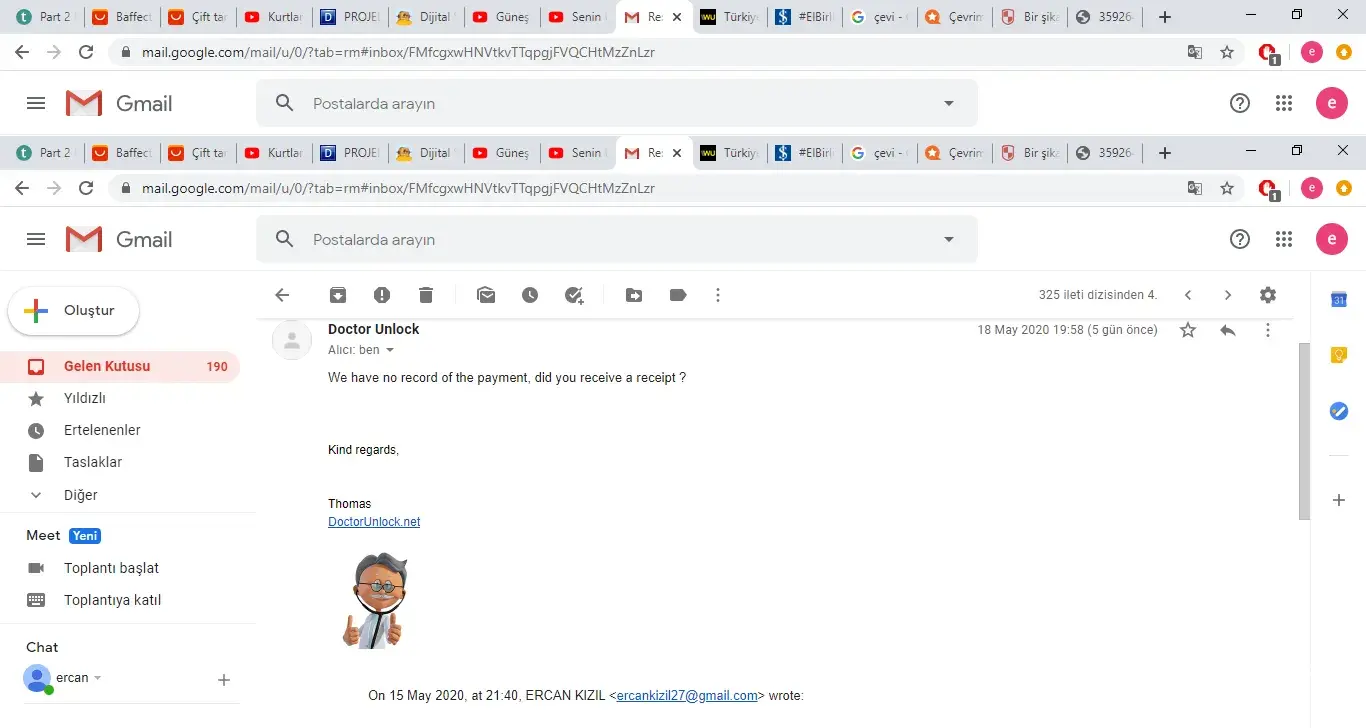The image size is (1366, 728).
Task: Click the Oluştur compose button
Action: tap(74, 311)
